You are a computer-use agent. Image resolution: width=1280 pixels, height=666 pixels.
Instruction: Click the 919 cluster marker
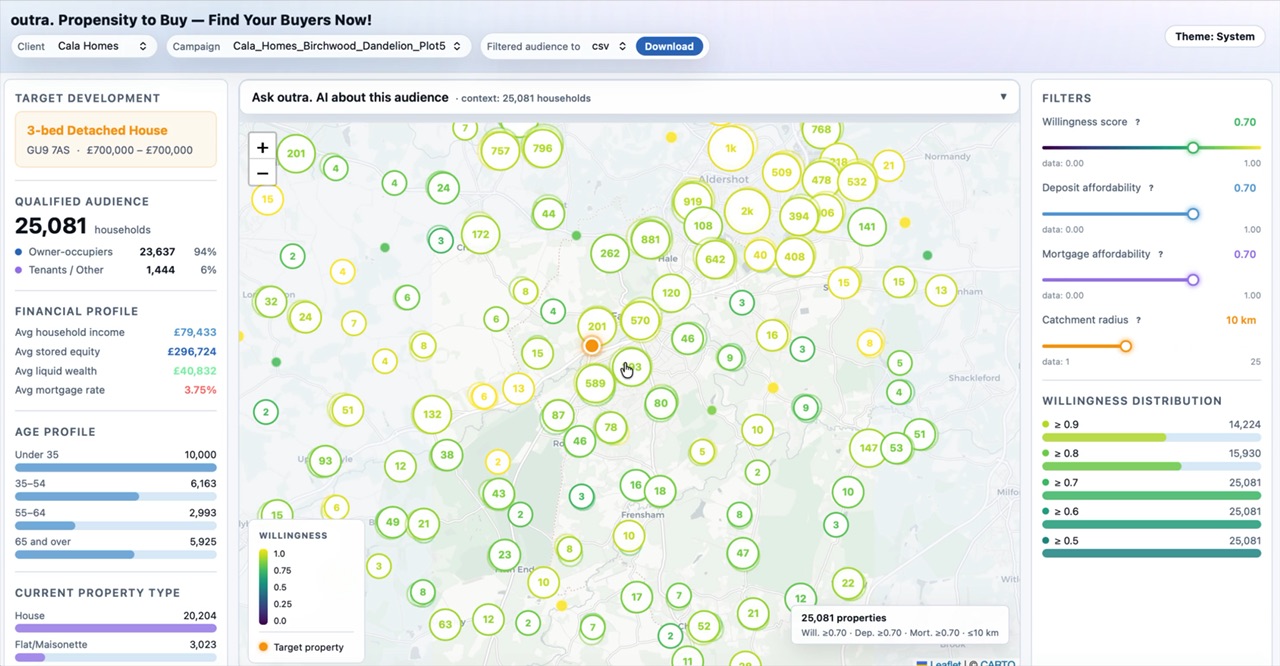[692, 201]
